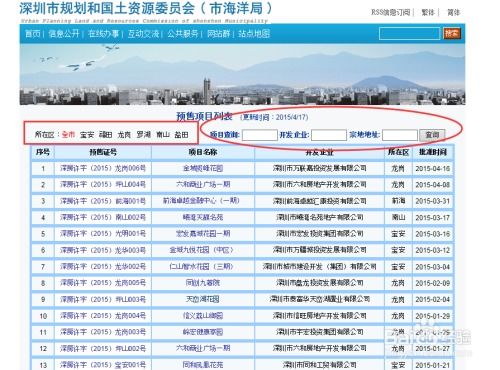Click the 查询 button

432,135
